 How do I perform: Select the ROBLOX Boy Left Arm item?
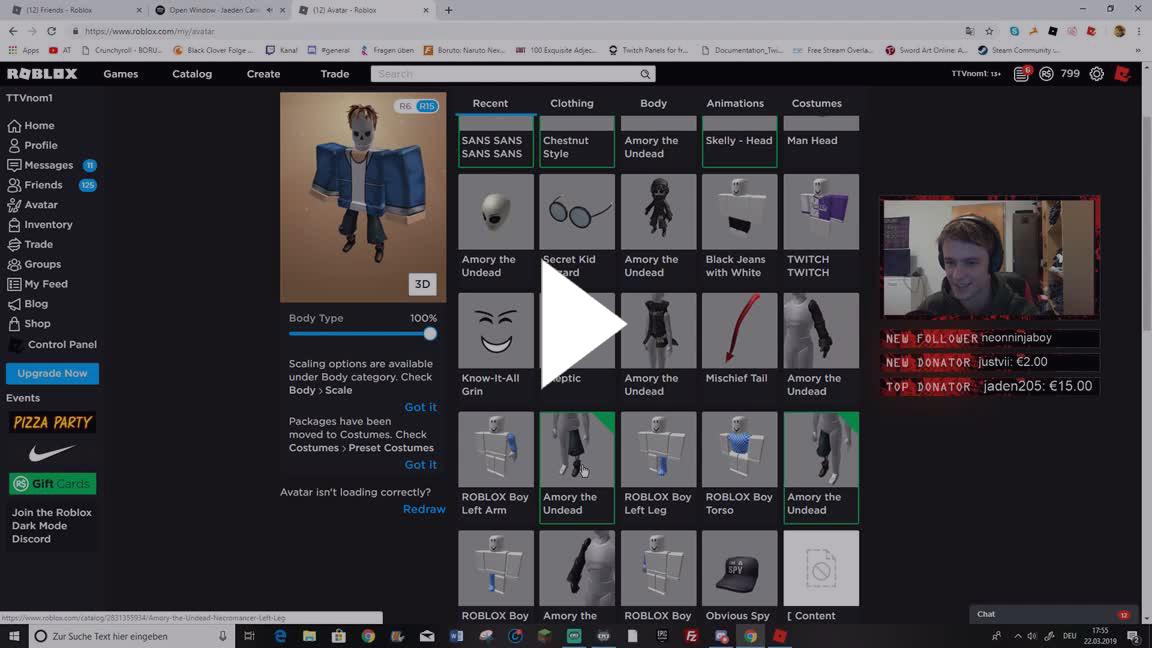point(496,464)
